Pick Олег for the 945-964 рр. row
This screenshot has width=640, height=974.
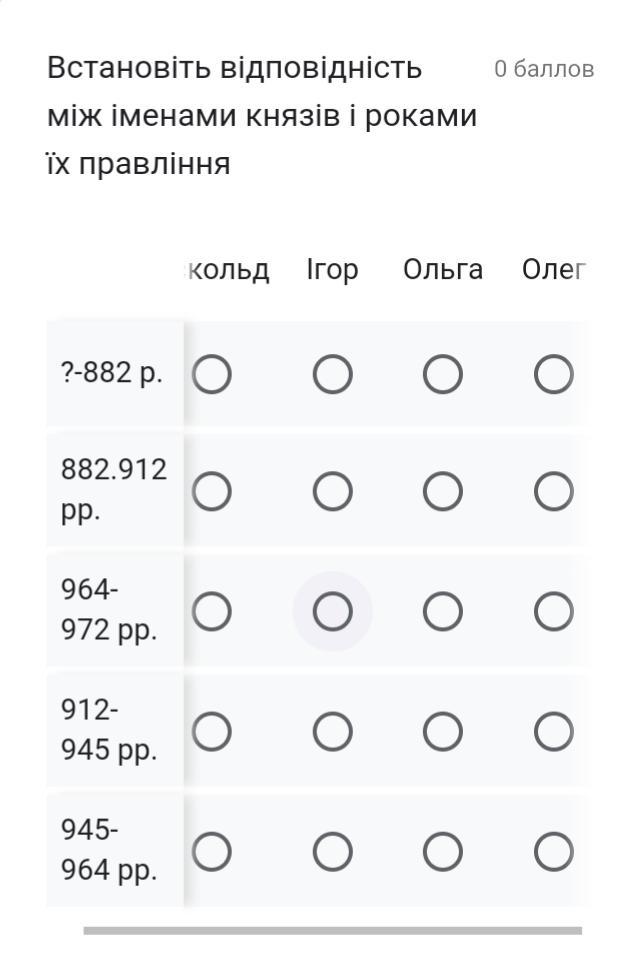554,852
